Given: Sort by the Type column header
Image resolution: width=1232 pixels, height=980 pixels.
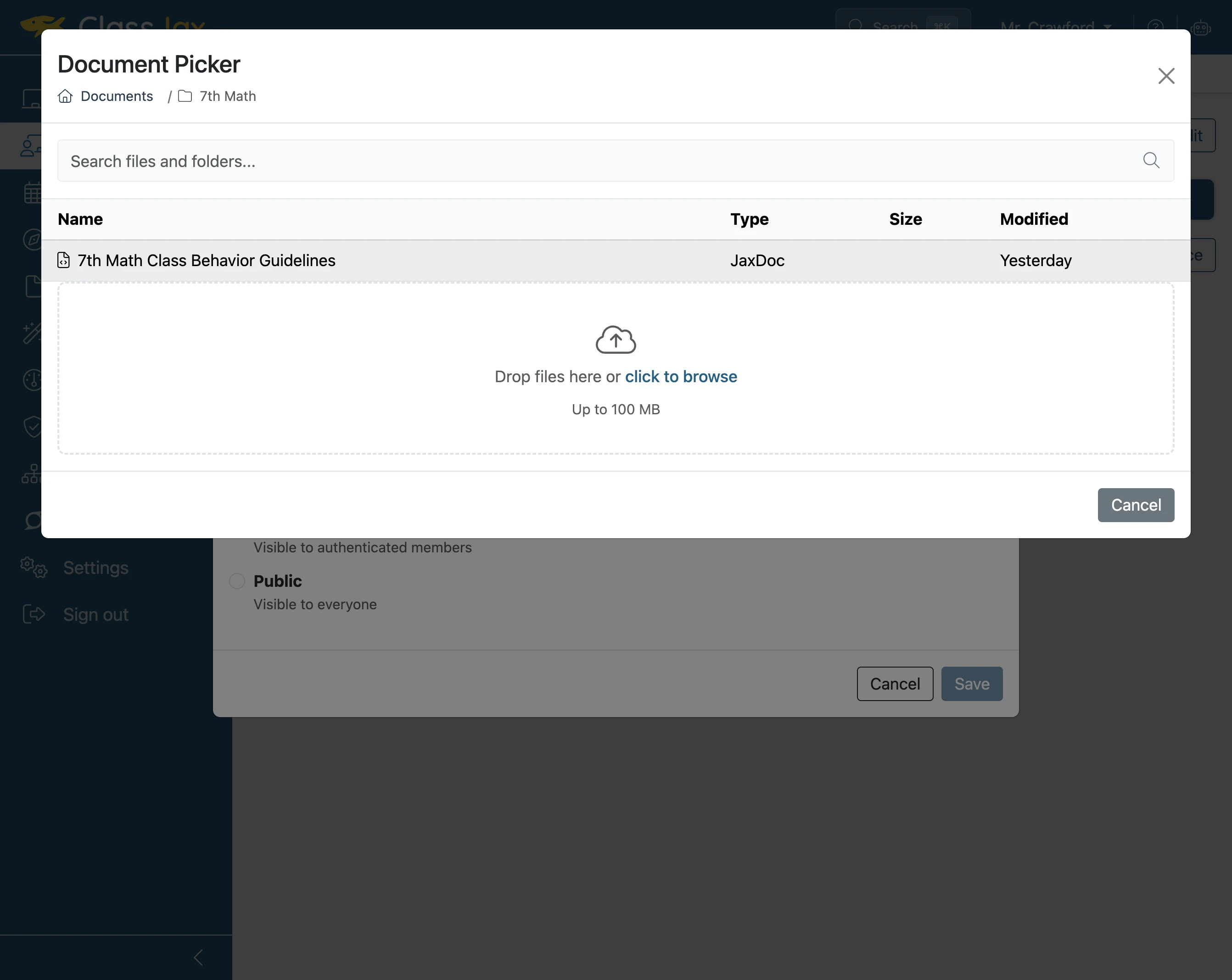Looking at the screenshot, I should [749, 219].
